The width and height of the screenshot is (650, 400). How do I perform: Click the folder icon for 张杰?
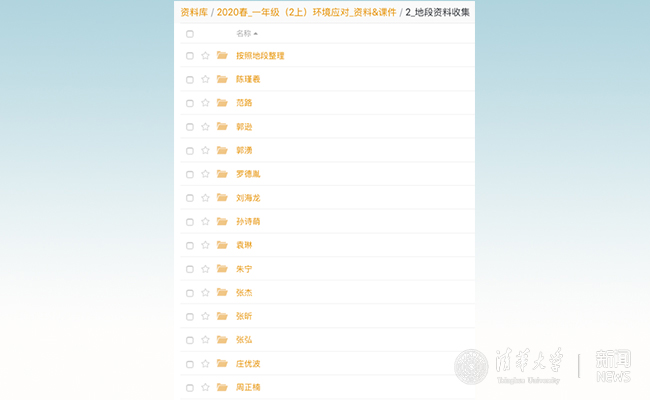[222, 293]
